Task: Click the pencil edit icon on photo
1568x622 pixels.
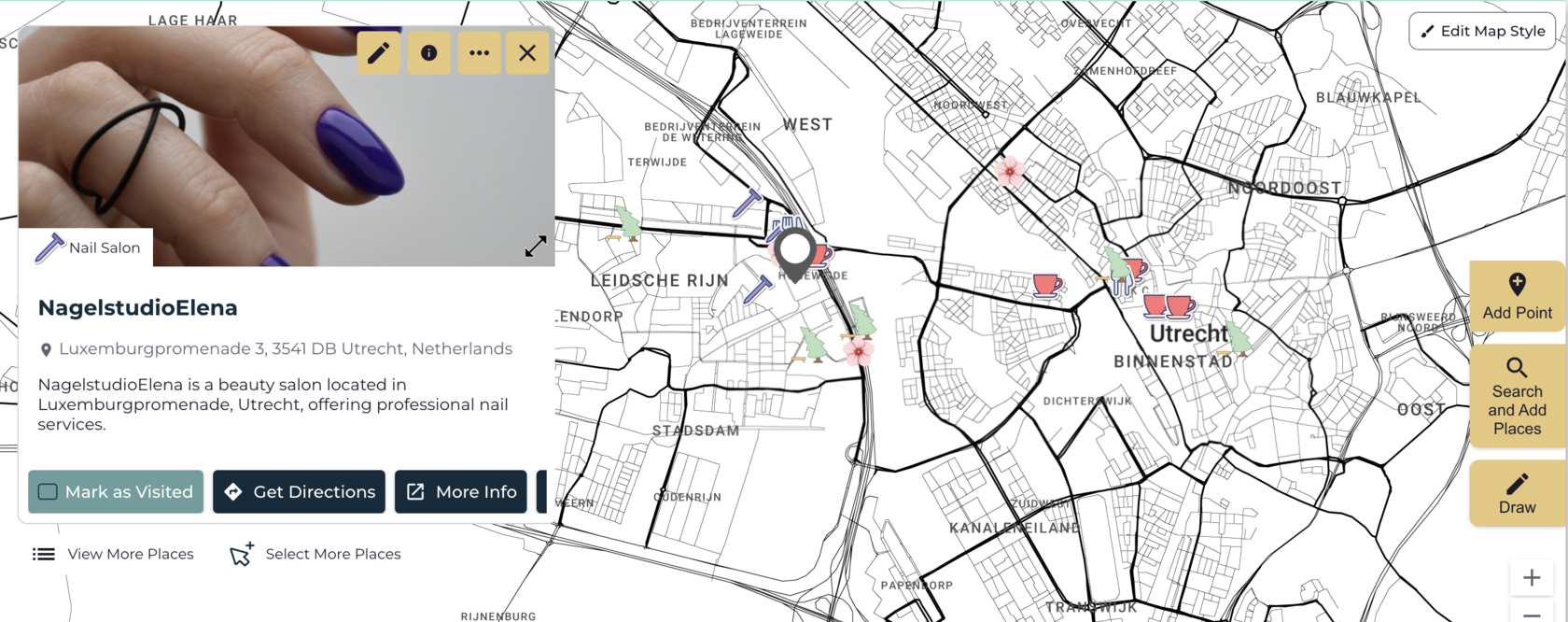Action: pyautogui.click(x=378, y=53)
